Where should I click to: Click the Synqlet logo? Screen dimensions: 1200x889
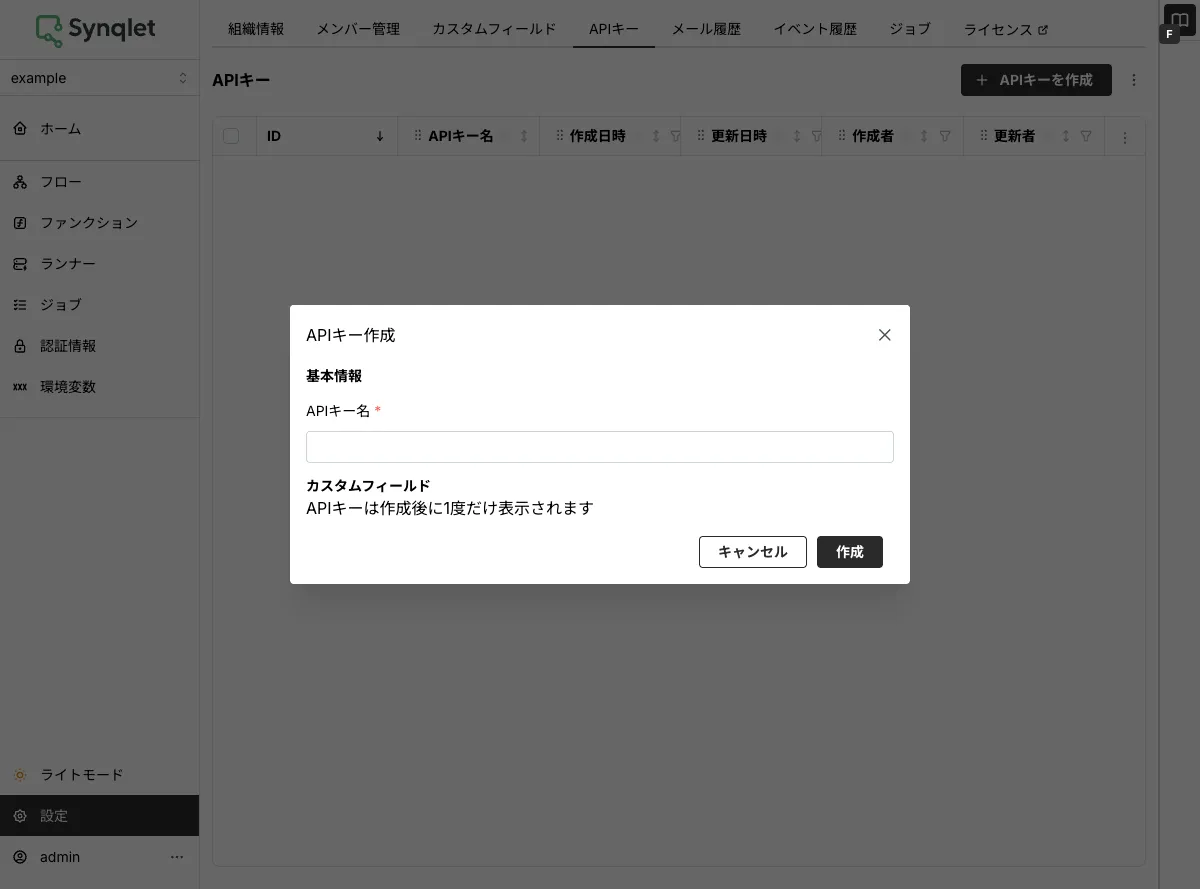pyautogui.click(x=96, y=30)
